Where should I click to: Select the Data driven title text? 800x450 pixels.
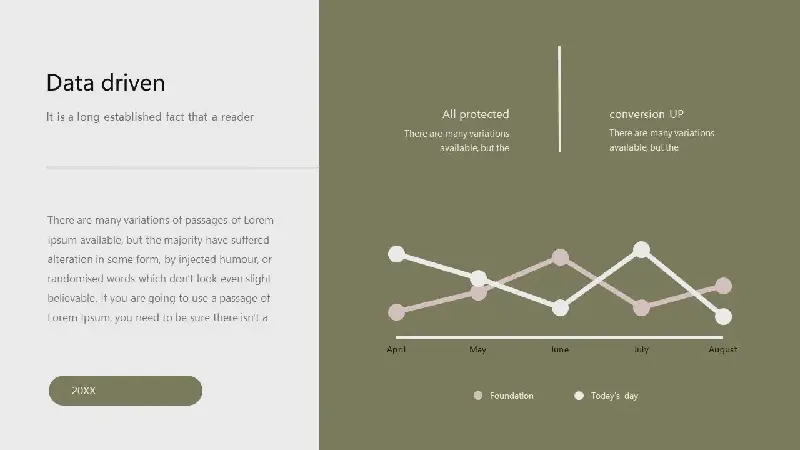[106, 83]
